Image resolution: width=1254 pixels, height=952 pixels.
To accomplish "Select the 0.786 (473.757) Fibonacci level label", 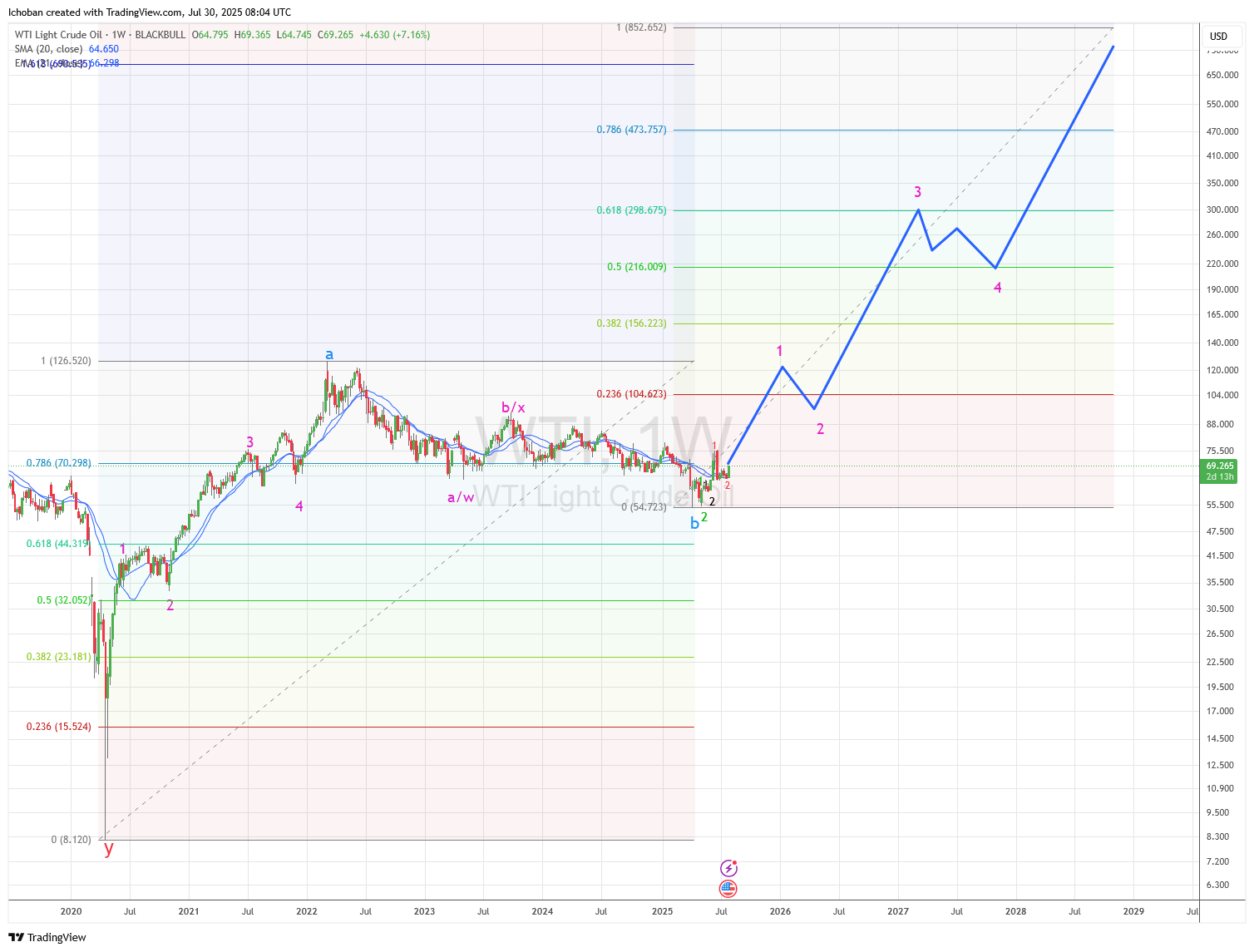I will click(631, 130).
